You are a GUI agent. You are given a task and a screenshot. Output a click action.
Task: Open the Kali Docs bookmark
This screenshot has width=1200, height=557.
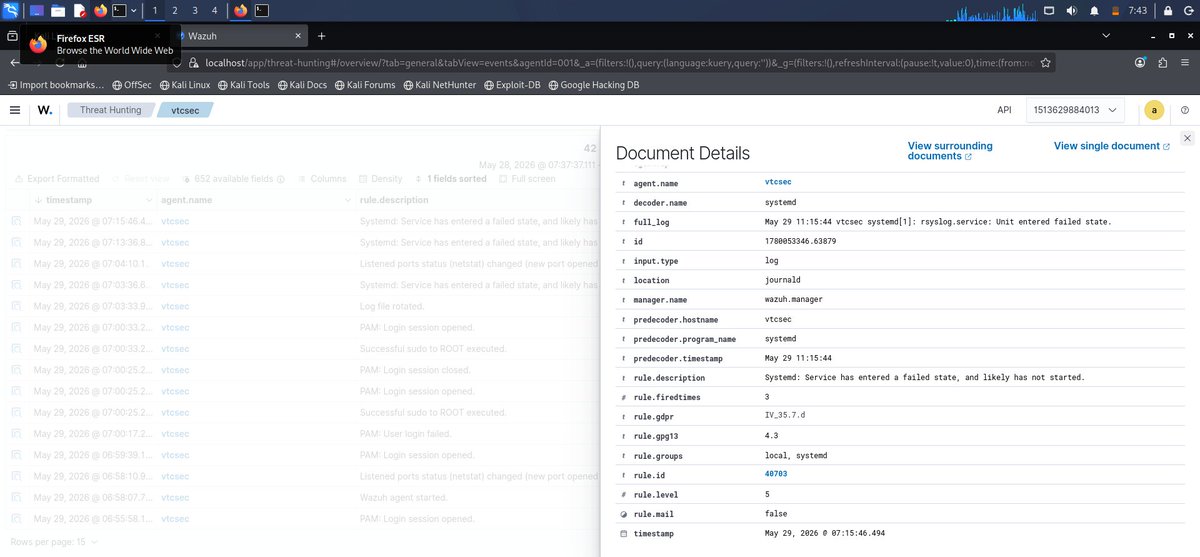click(302, 85)
